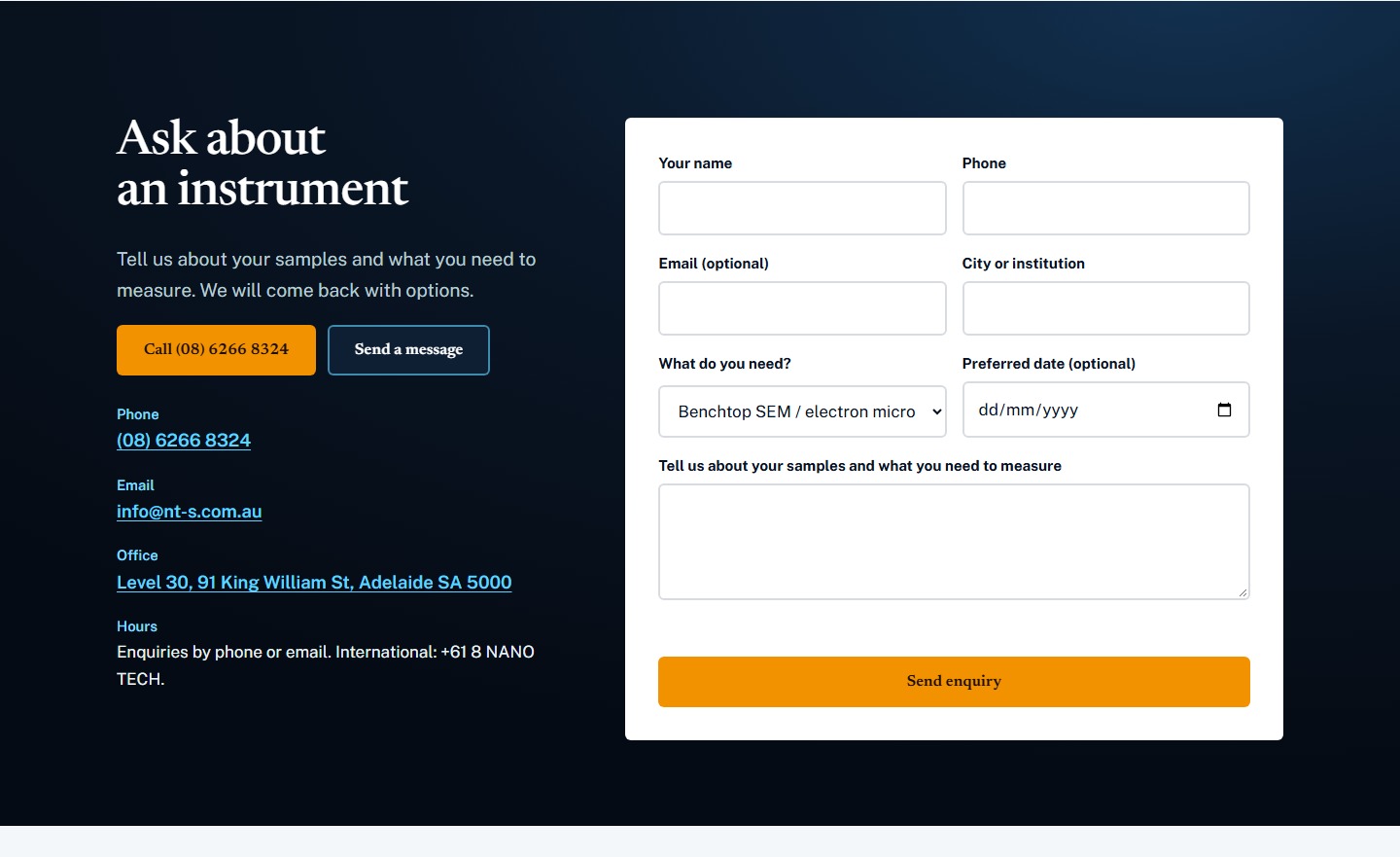1400x857 pixels.
Task: Open the info@nt-s.com.au email link
Action: [x=190, y=512]
